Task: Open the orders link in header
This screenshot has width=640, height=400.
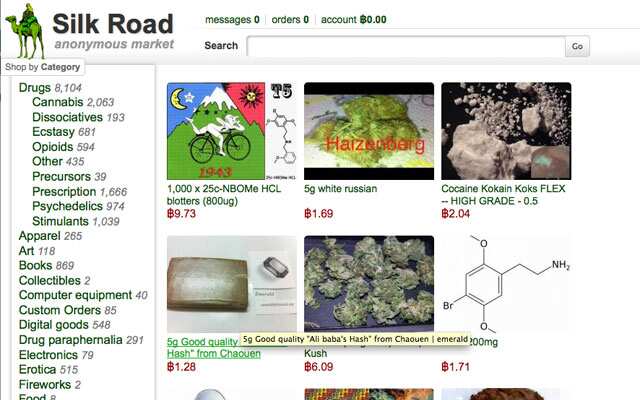Action: pos(290,20)
